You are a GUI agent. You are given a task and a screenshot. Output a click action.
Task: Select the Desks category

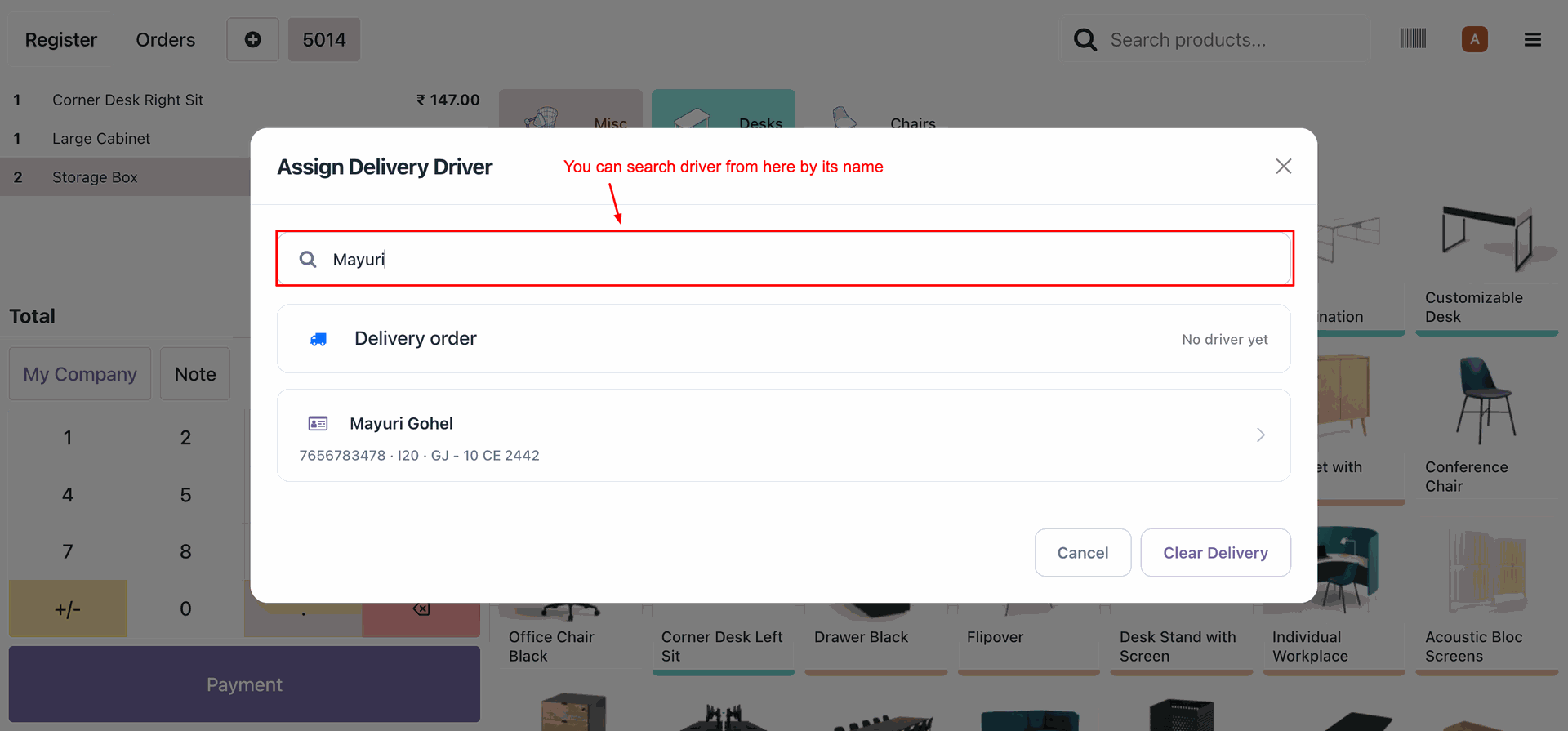(x=724, y=109)
